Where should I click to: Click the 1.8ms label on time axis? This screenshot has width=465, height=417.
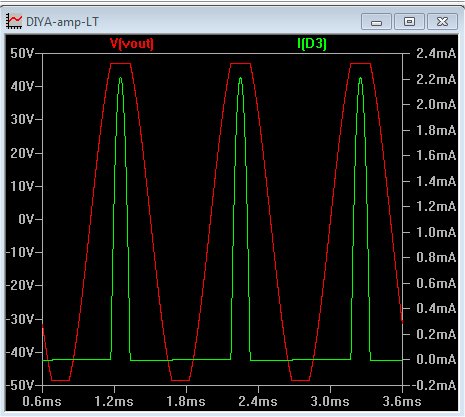pyautogui.click(x=186, y=401)
